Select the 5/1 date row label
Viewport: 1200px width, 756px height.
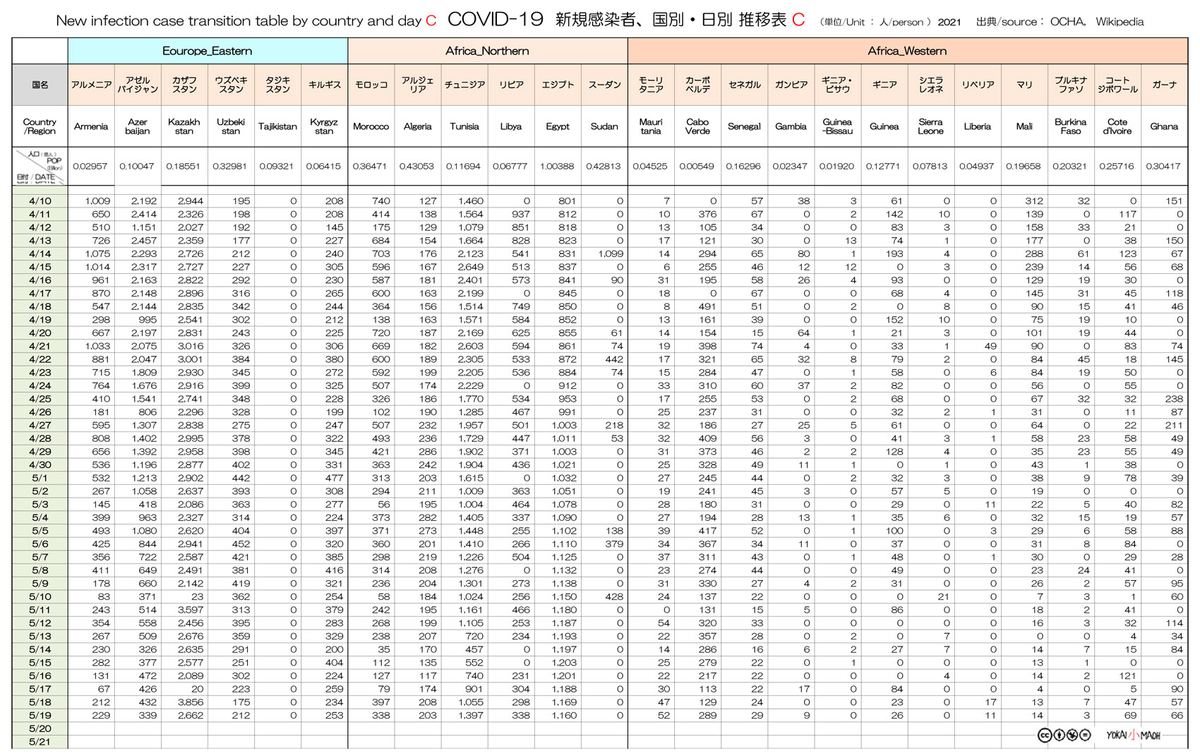click(x=40, y=478)
